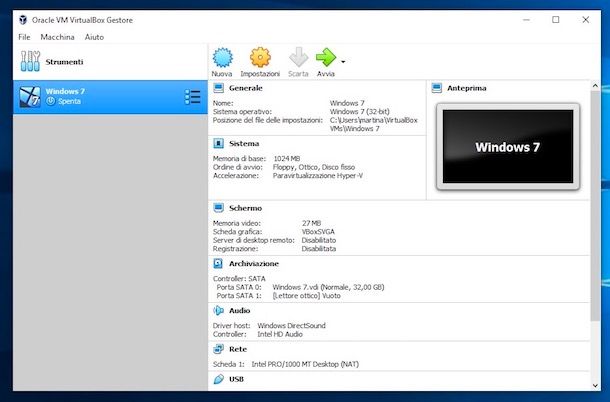Open the Avvia dropdown arrow
Screen dimensions: 610x402
coord(343,61)
